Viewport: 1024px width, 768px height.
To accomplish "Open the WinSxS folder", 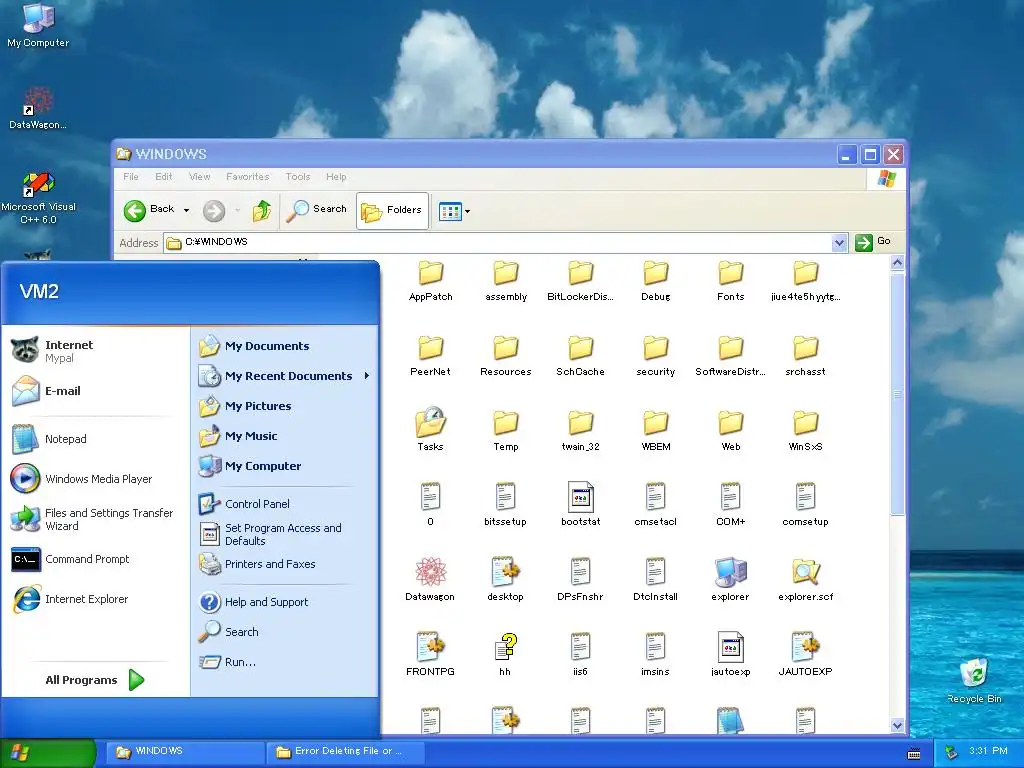I will tap(805, 431).
